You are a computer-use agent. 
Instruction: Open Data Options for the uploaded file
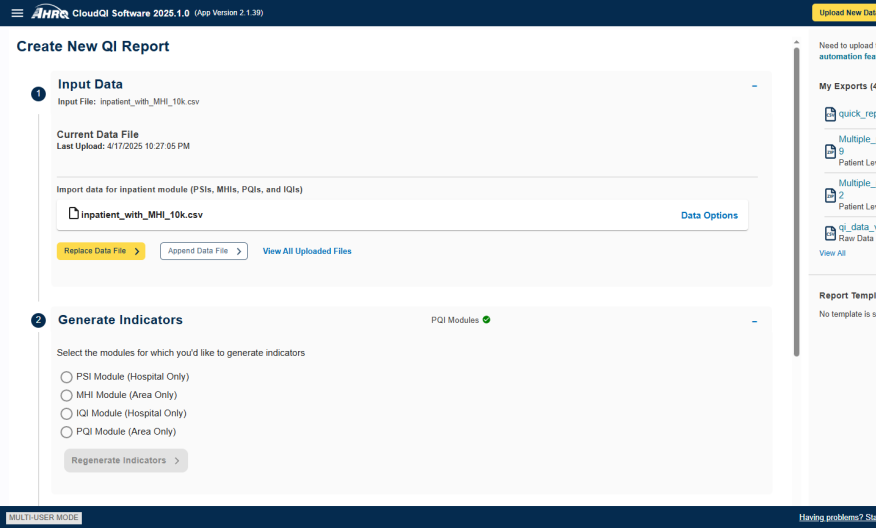(x=709, y=215)
